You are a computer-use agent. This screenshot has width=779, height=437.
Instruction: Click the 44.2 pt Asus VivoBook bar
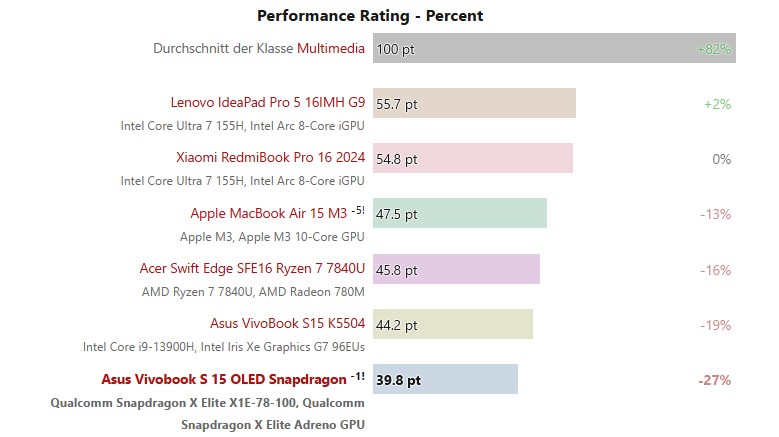click(452, 324)
